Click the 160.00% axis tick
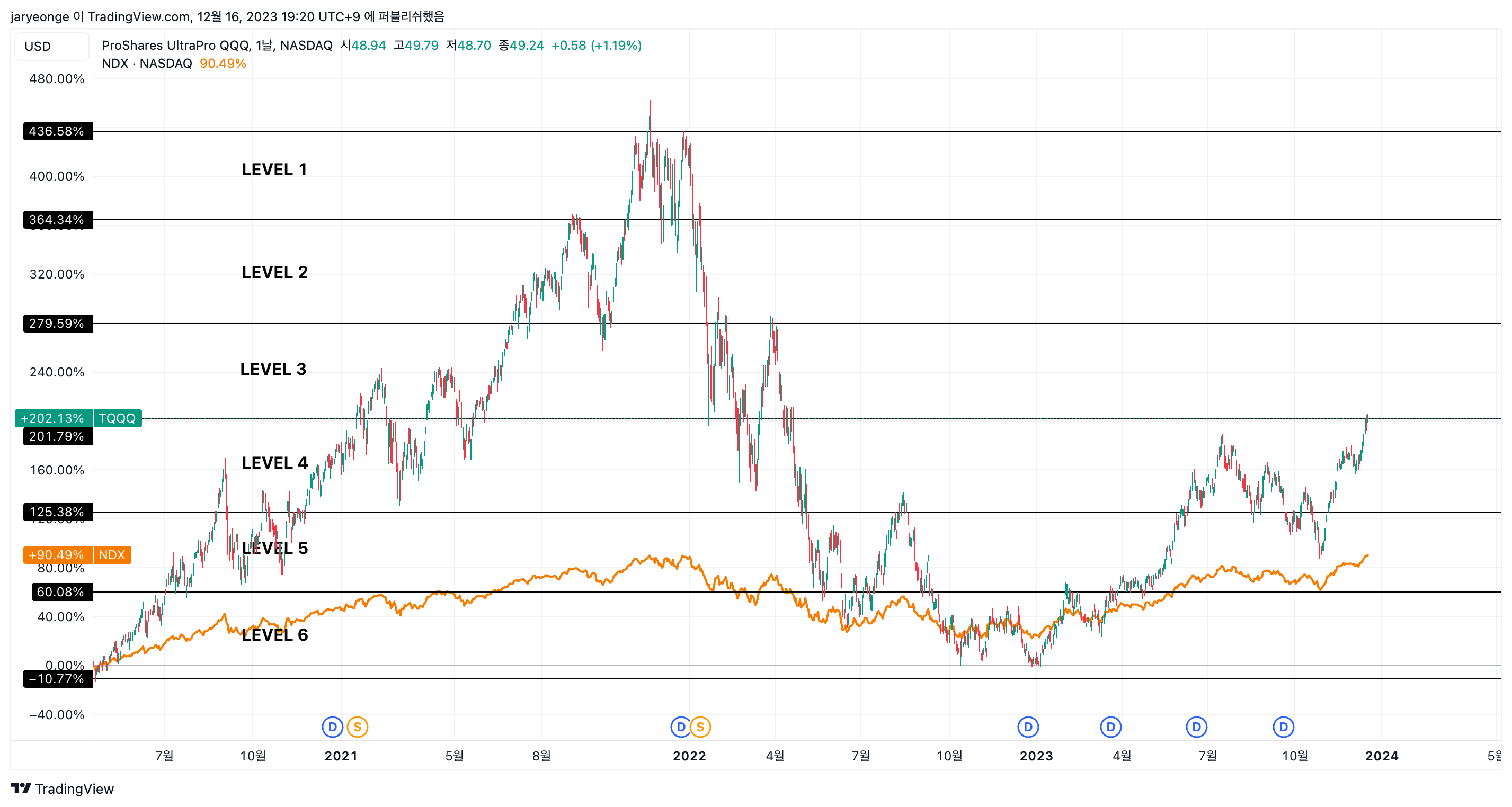The image size is (1512, 807). 57,470
